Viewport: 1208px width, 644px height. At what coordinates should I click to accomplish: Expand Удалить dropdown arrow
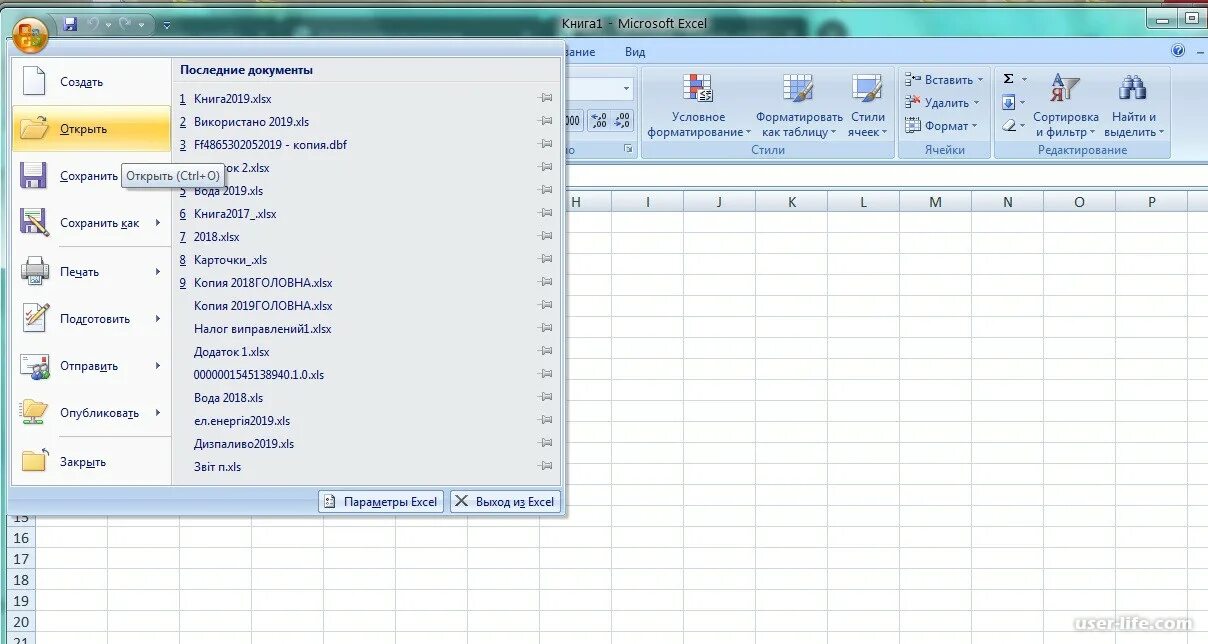click(x=976, y=103)
